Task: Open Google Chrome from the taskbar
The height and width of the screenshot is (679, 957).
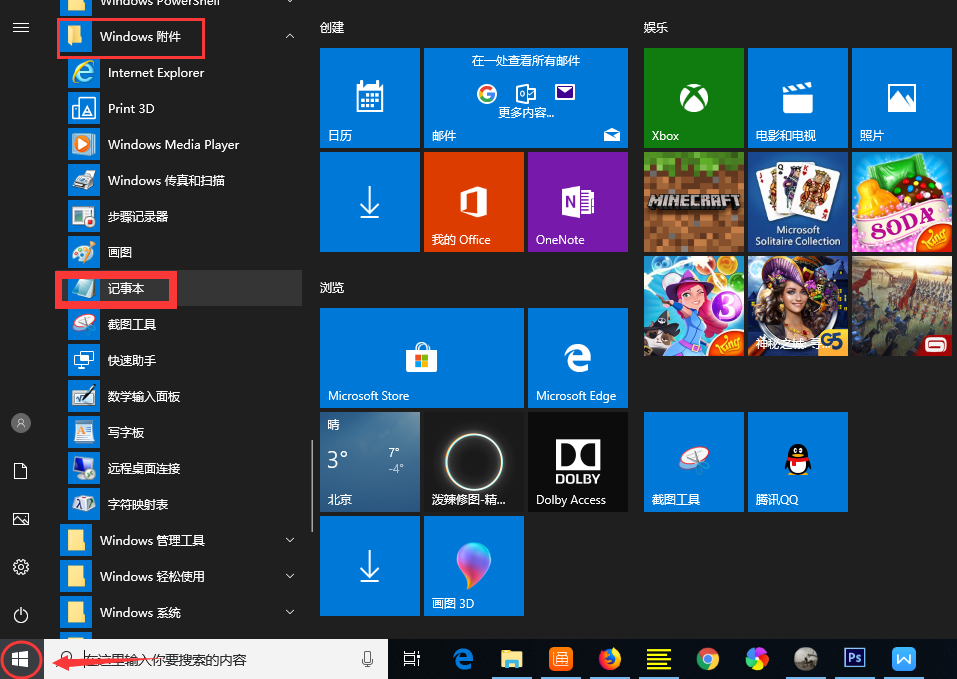Action: point(708,658)
